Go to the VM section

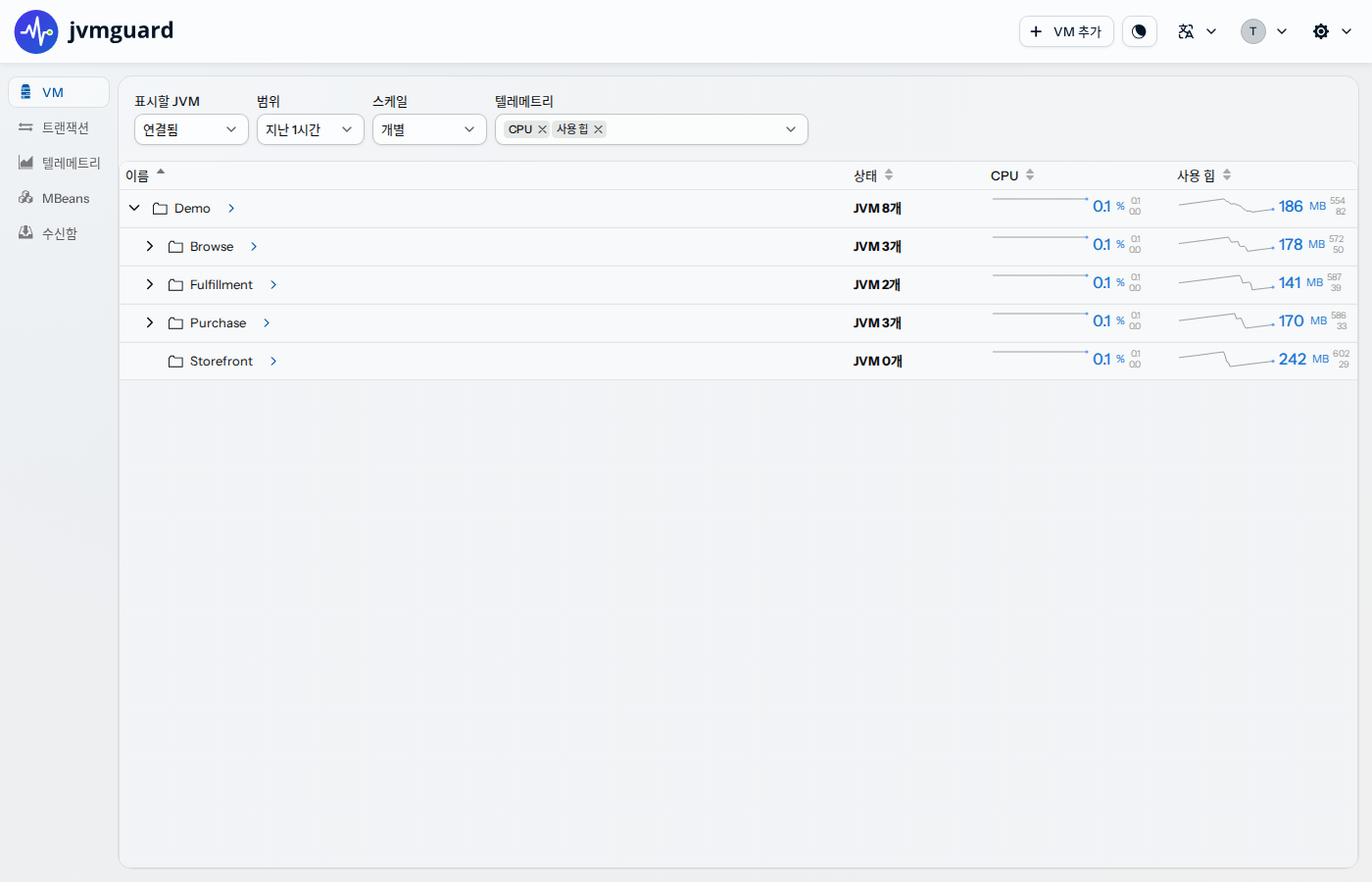coord(59,92)
